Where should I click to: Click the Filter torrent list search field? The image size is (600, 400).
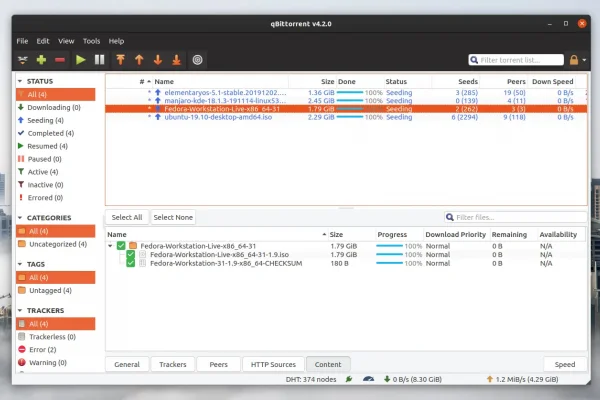tap(521, 60)
